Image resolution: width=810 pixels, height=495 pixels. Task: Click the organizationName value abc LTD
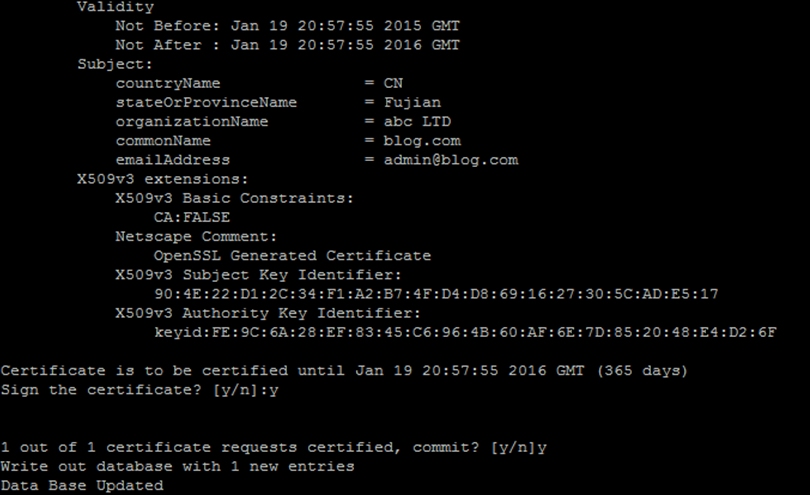click(x=417, y=121)
